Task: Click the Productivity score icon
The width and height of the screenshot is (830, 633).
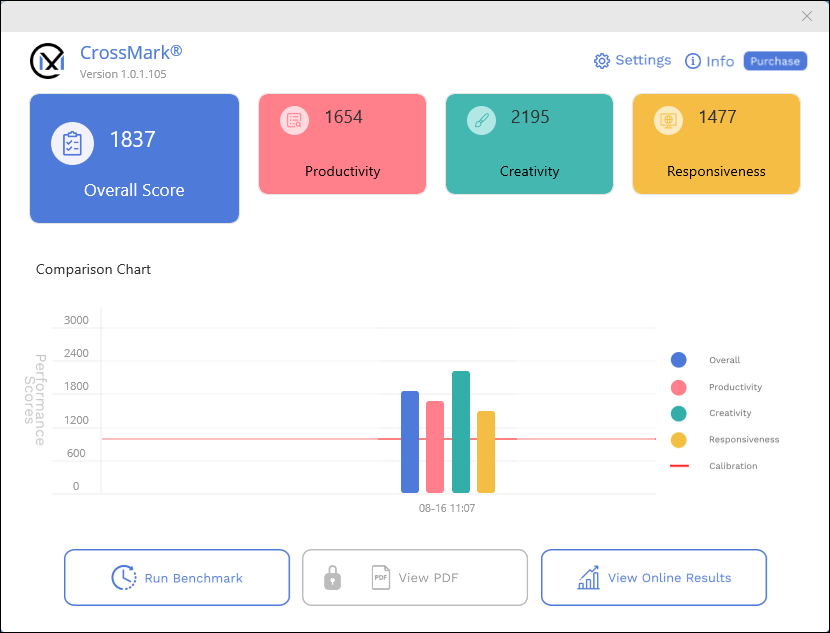Action: (294, 121)
